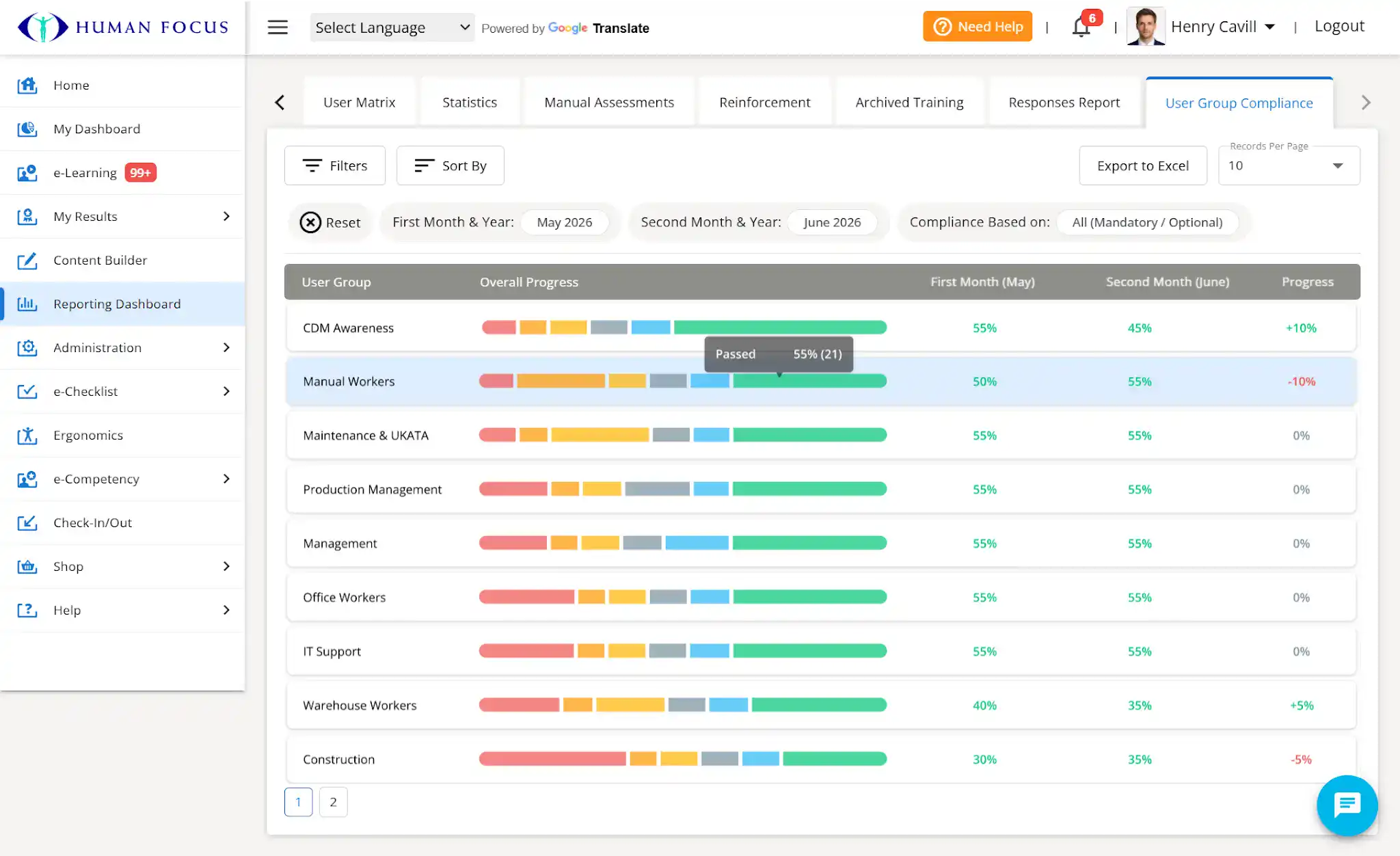This screenshot has width=1400, height=856.
Task: Click the Ergonomics figure icon
Action: click(x=27, y=435)
